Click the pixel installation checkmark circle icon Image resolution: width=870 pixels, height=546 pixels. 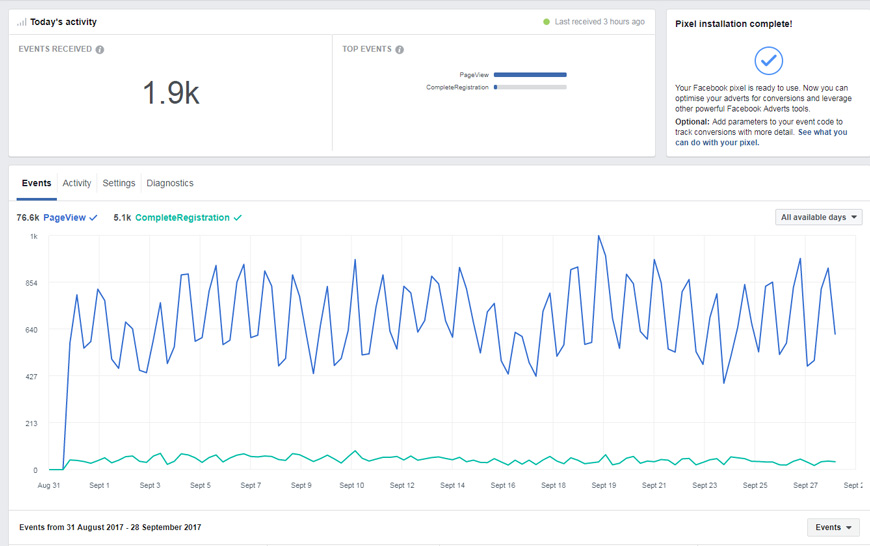[768, 60]
